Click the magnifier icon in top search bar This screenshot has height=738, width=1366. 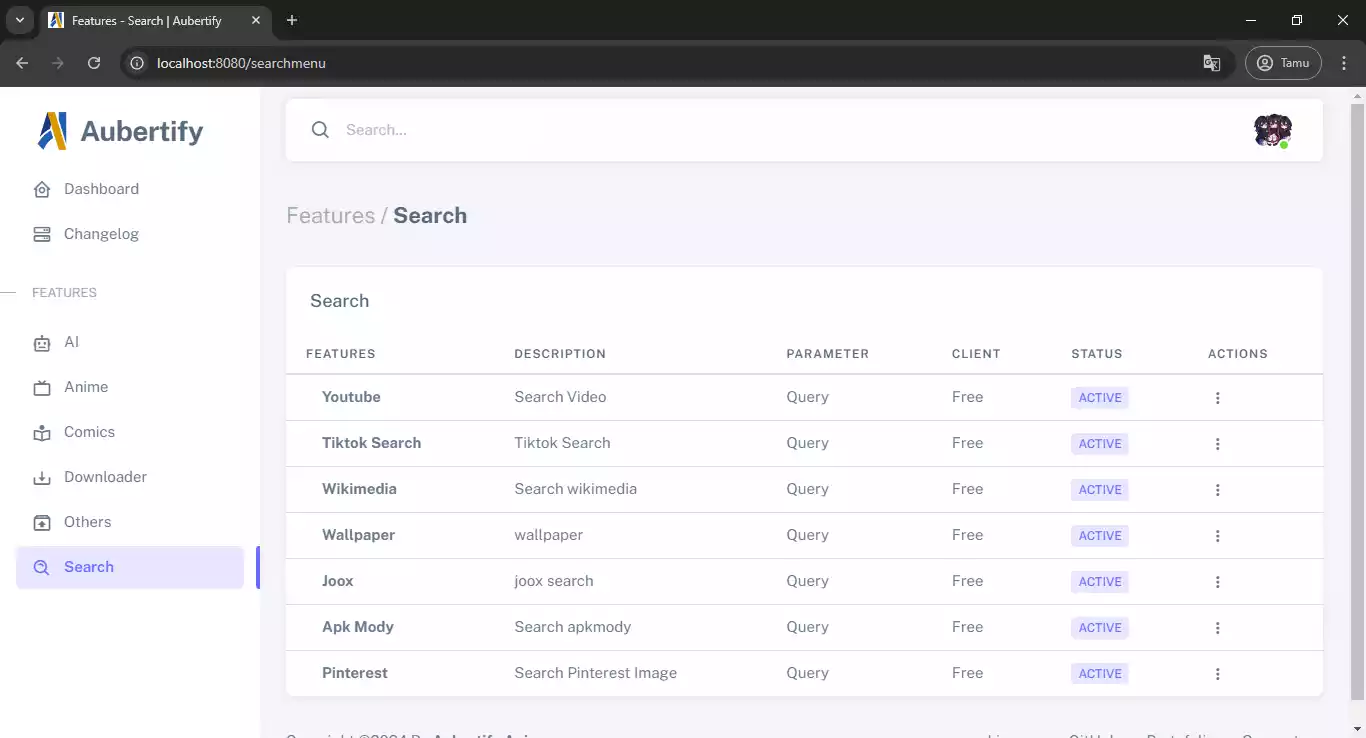tap(320, 130)
